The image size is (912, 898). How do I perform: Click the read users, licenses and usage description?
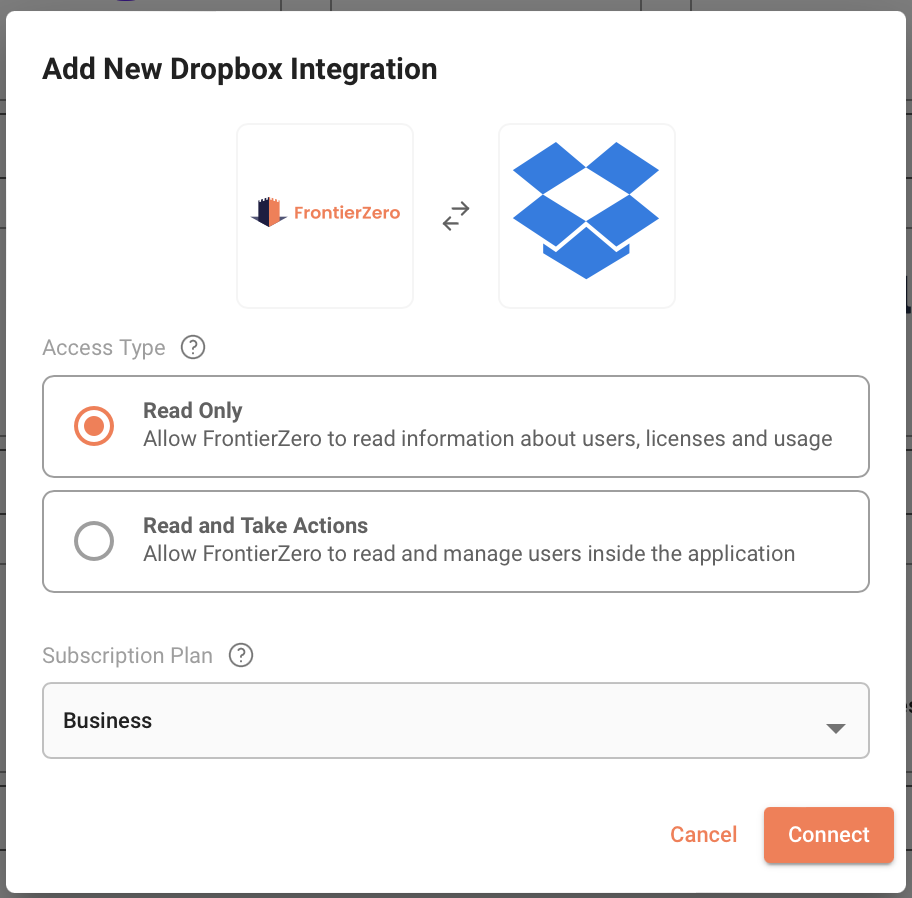tap(487, 439)
